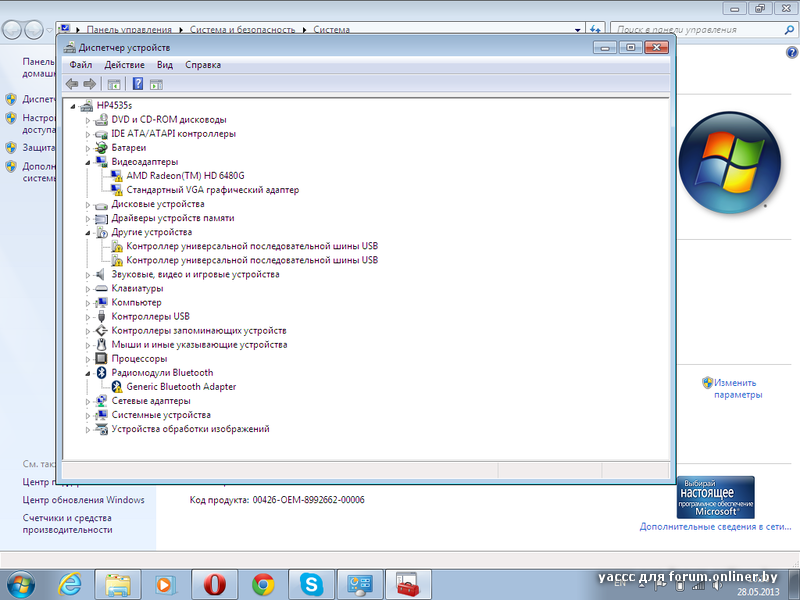Click the Звуковые, видео и игровые устройства speaker icon
Image resolution: width=800 pixels, height=600 pixels.
click(x=101, y=274)
